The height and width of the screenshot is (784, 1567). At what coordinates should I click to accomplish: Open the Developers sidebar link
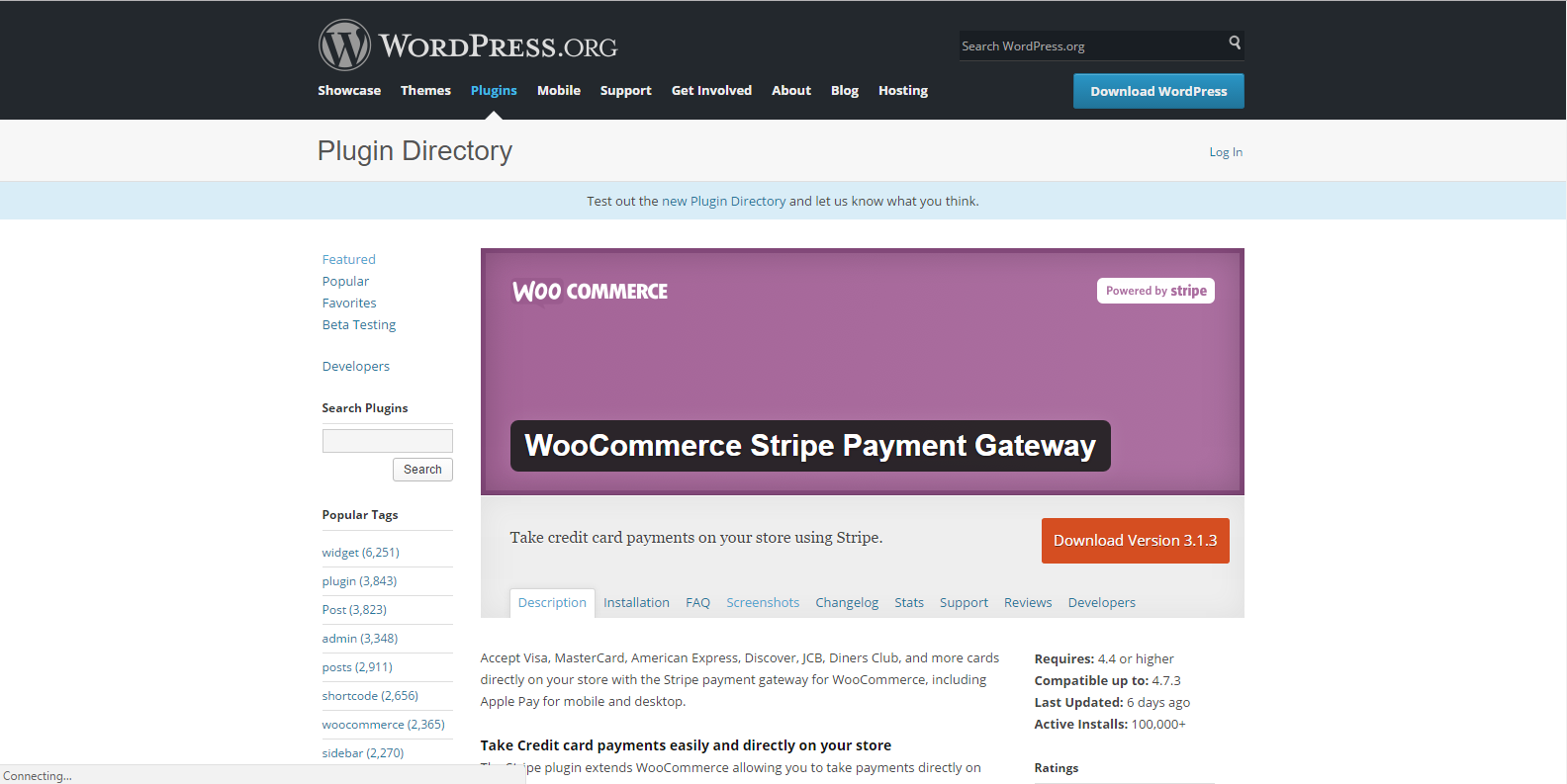click(356, 366)
